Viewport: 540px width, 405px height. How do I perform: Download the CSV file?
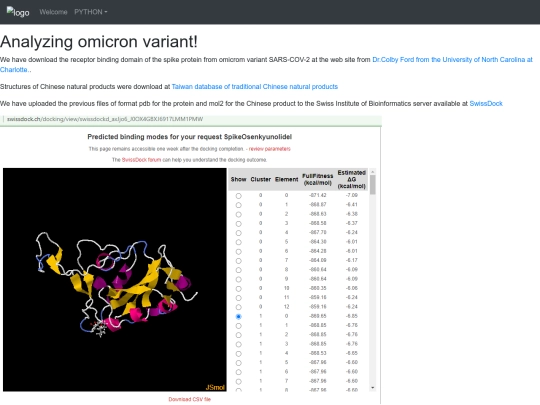click(189, 399)
